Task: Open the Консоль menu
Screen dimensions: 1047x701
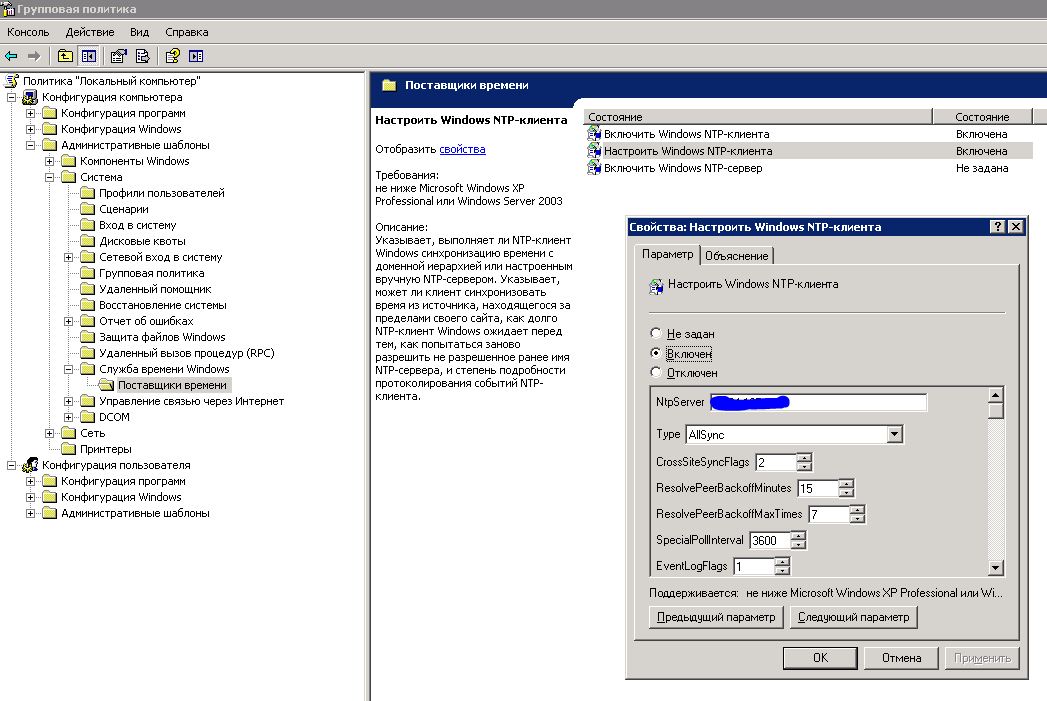Action: pyautogui.click(x=28, y=32)
